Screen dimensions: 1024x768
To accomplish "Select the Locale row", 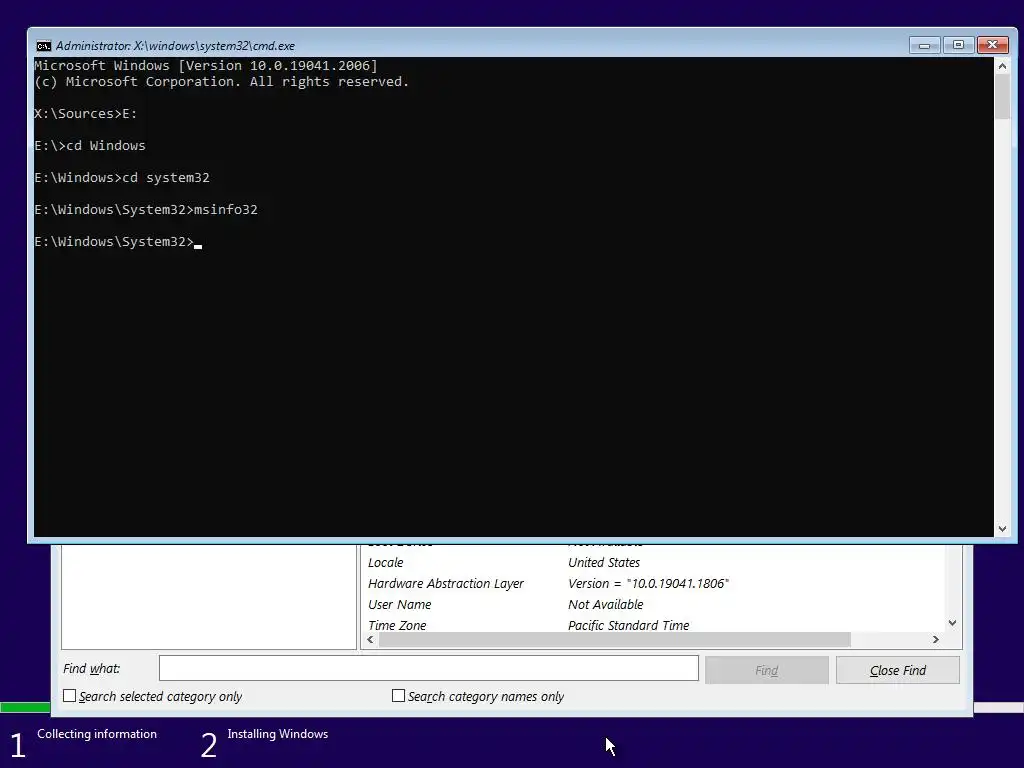I will (x=653, y=562).
